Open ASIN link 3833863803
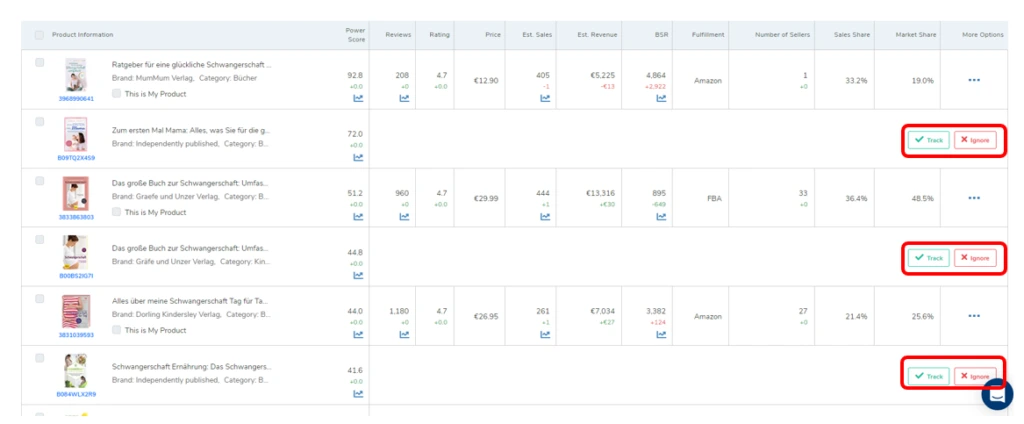The image size is (1024, 424). pos(76,216)
